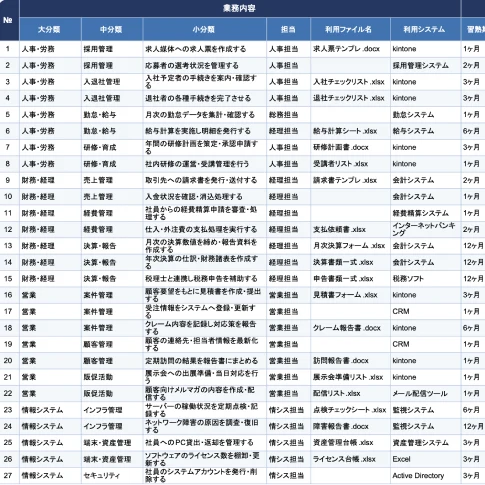Select cell 展示会準備リスト.xlsx

tap(350, 377)
